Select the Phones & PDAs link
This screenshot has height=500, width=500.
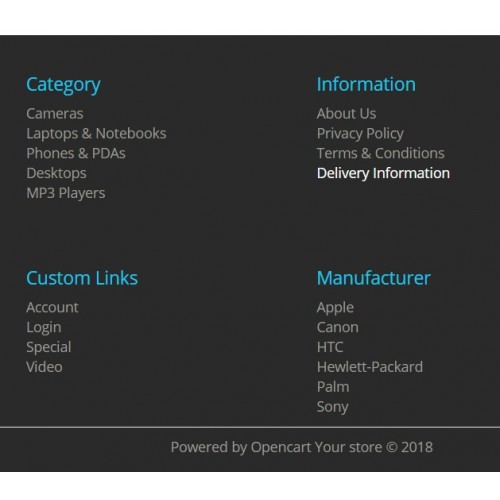(76, 153)
